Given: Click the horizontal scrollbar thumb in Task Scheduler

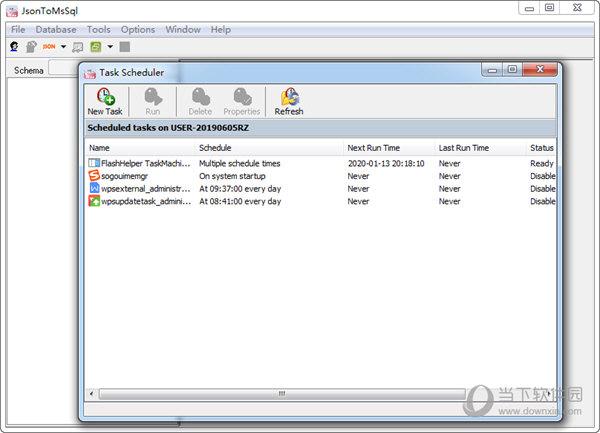Looking at the screenshot, I should tap(282, 394).
